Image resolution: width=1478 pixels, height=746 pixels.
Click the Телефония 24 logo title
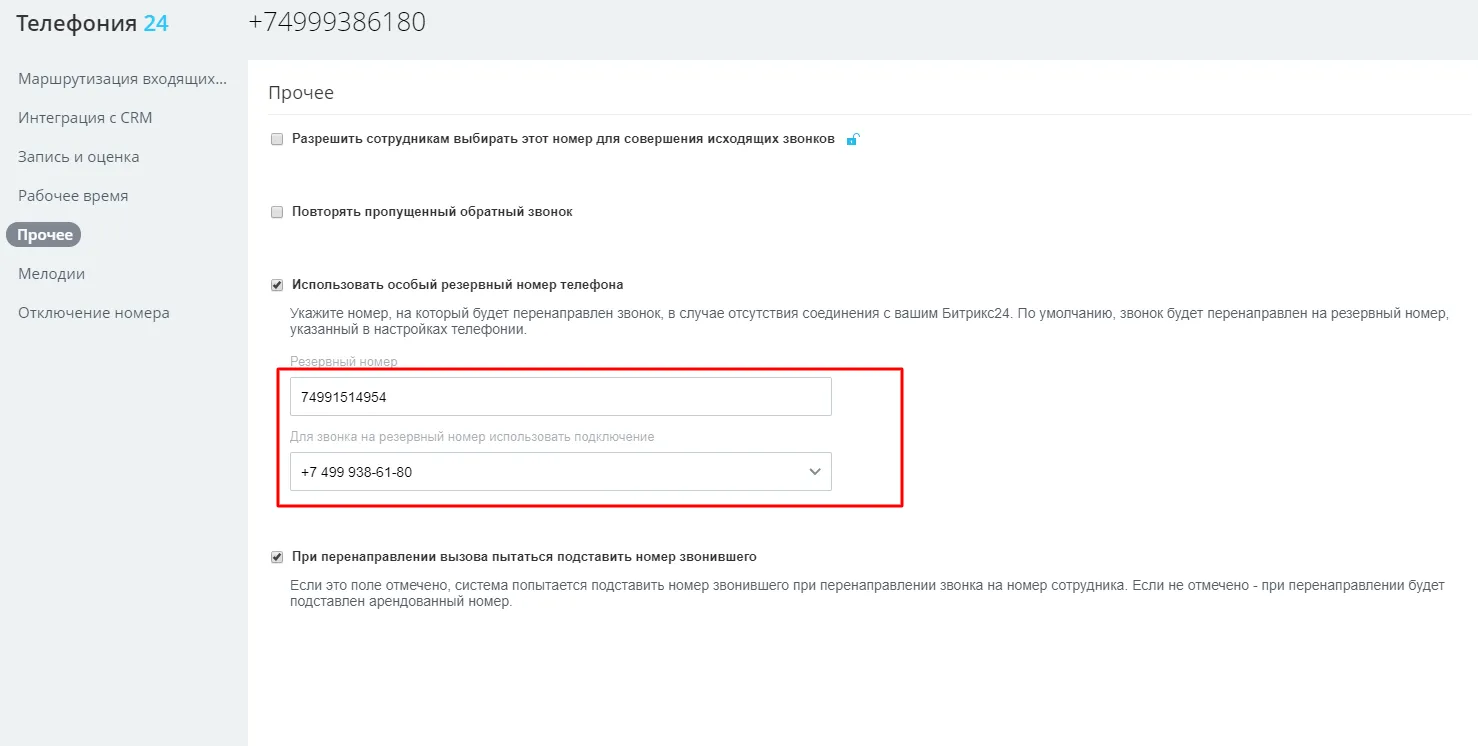click(92, 23)
